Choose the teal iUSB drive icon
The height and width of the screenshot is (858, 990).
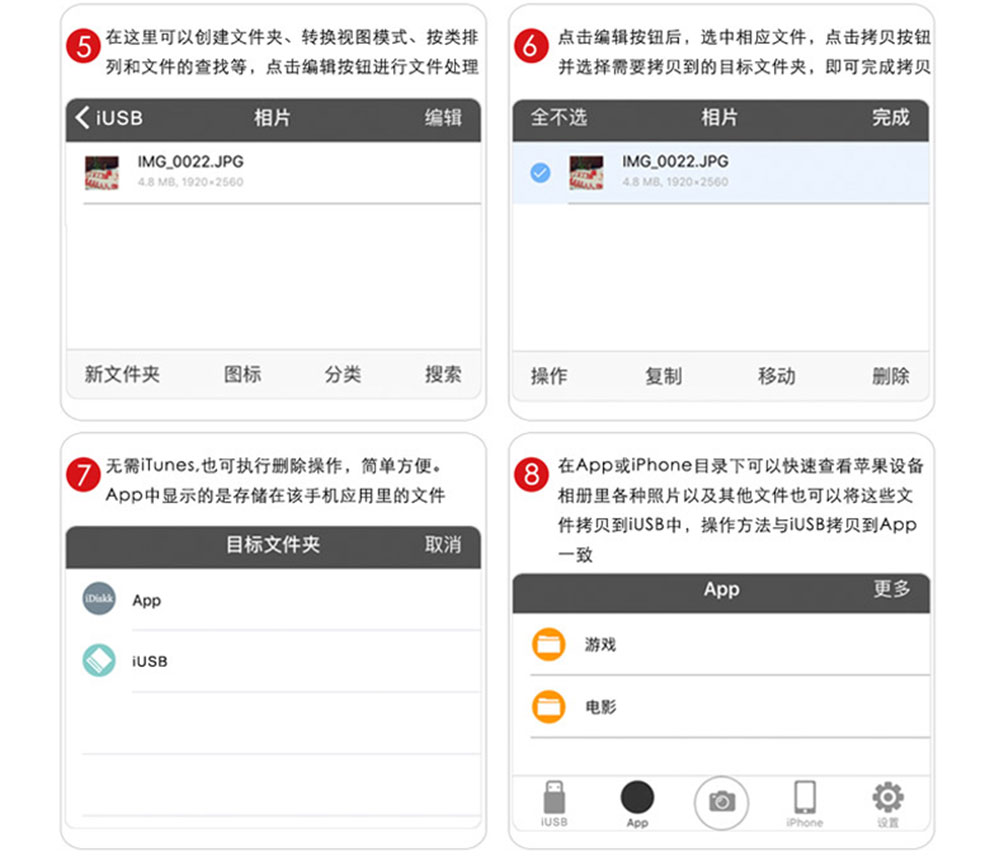[99, 660]
